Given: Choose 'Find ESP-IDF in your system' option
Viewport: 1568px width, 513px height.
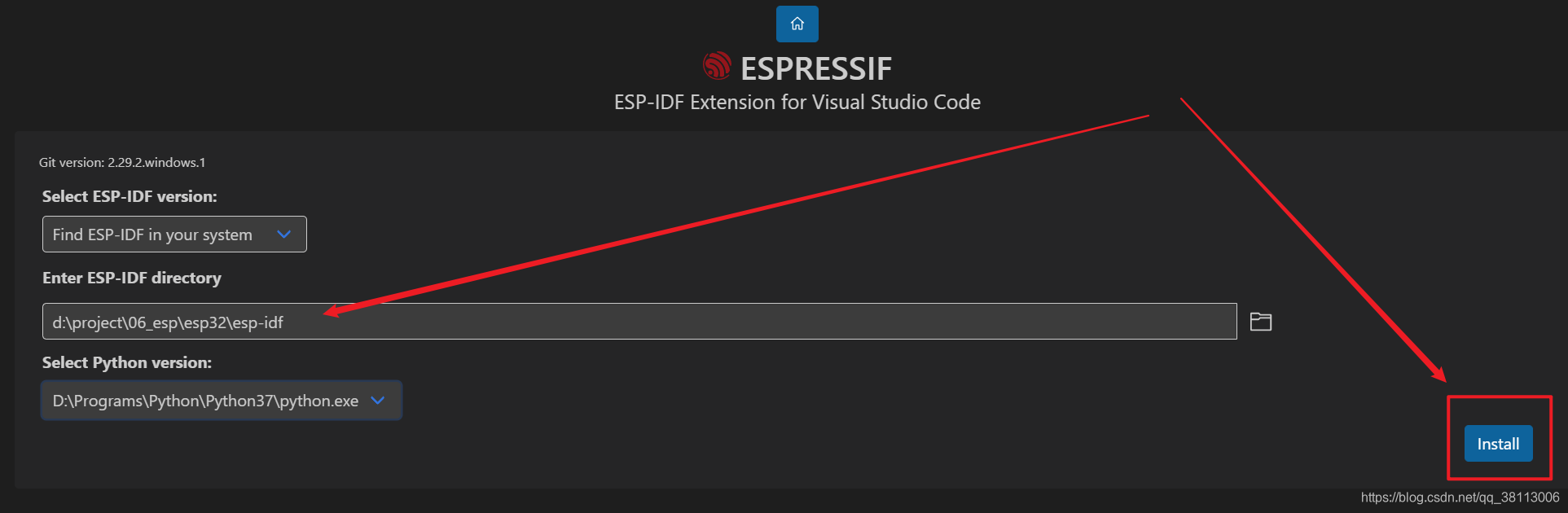Looking at the screenshot, I should [152, 234].
